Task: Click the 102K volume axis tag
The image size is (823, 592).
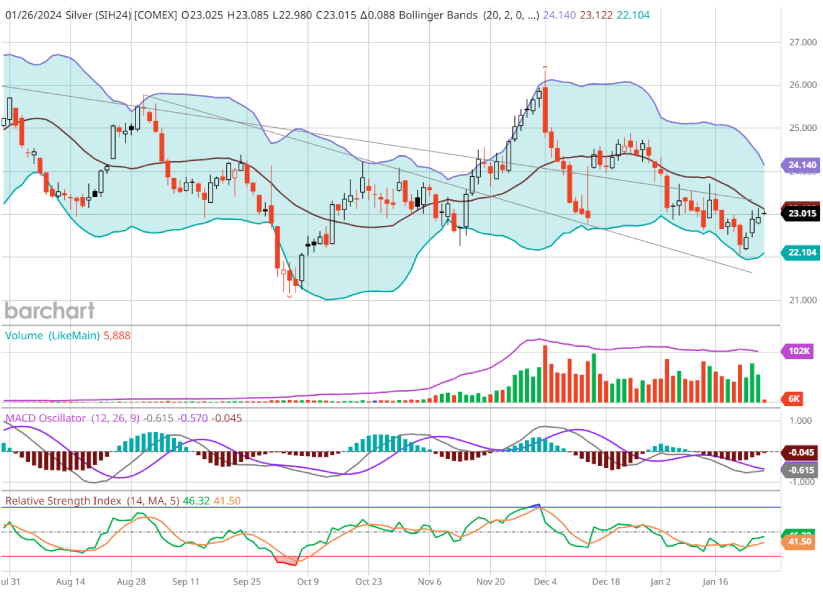Action: tap(800, 352)
